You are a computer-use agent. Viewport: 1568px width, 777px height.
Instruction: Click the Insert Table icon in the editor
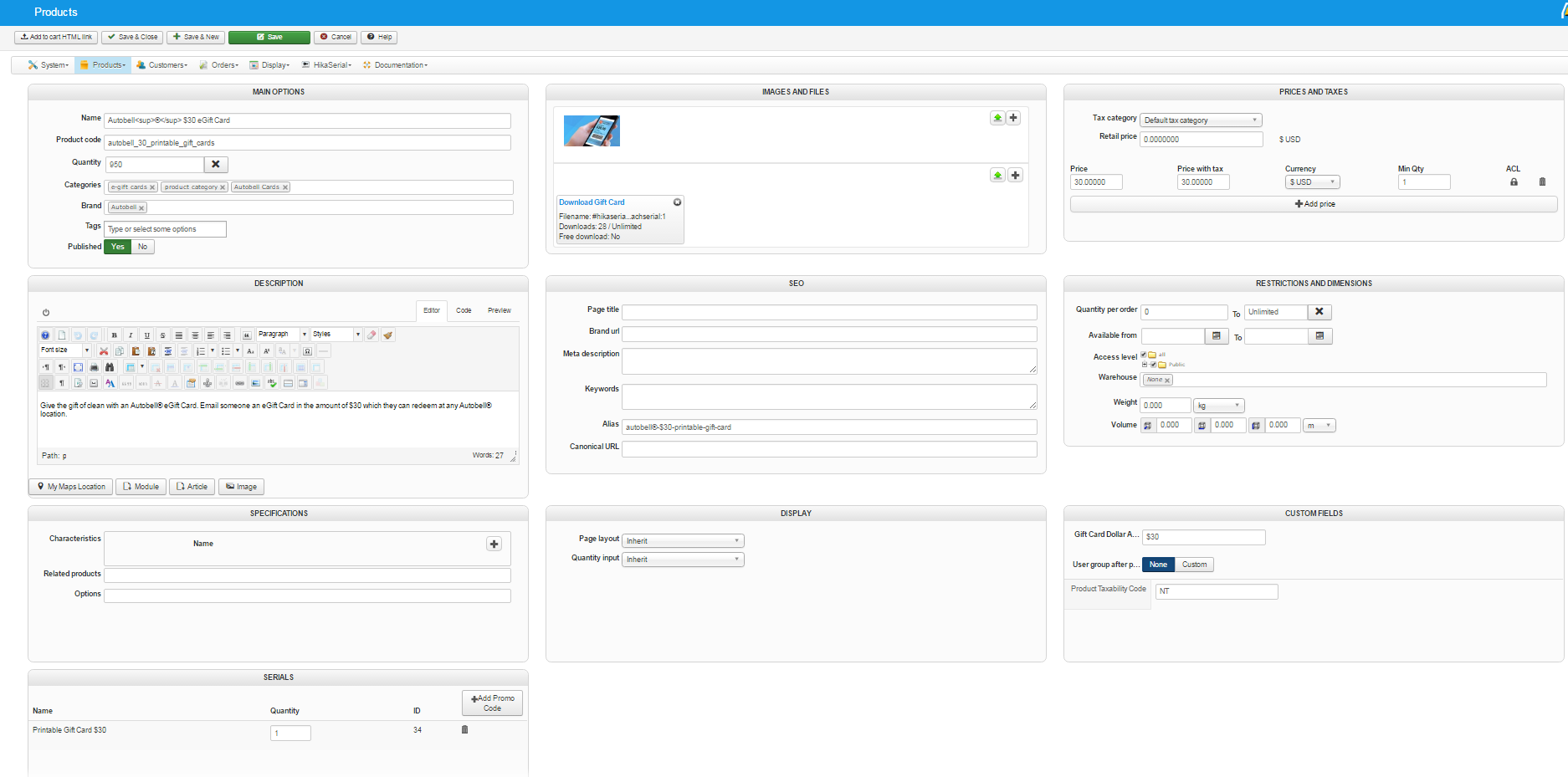coord(131,367)
